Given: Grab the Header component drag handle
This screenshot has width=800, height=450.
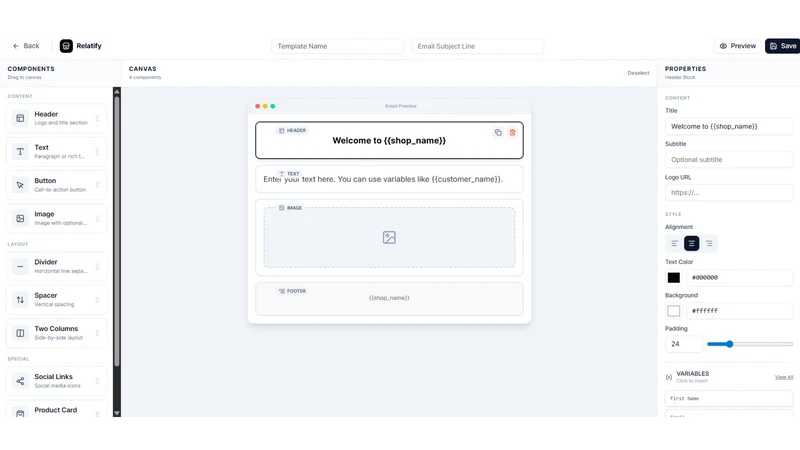Looking at the screenshot, I should [x=97, y=118].
